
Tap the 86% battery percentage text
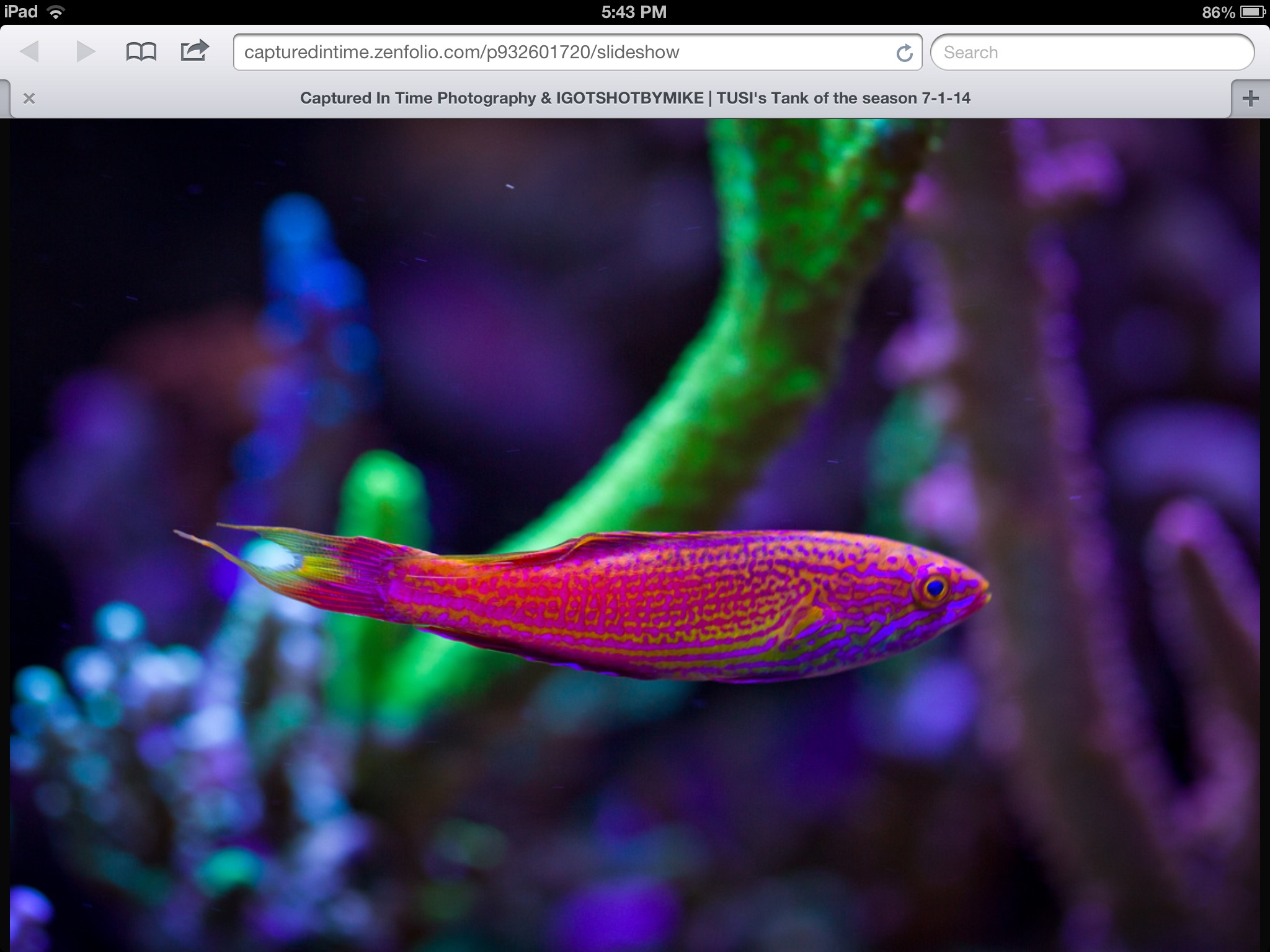pyautogui.click(x=1218, y=12)
